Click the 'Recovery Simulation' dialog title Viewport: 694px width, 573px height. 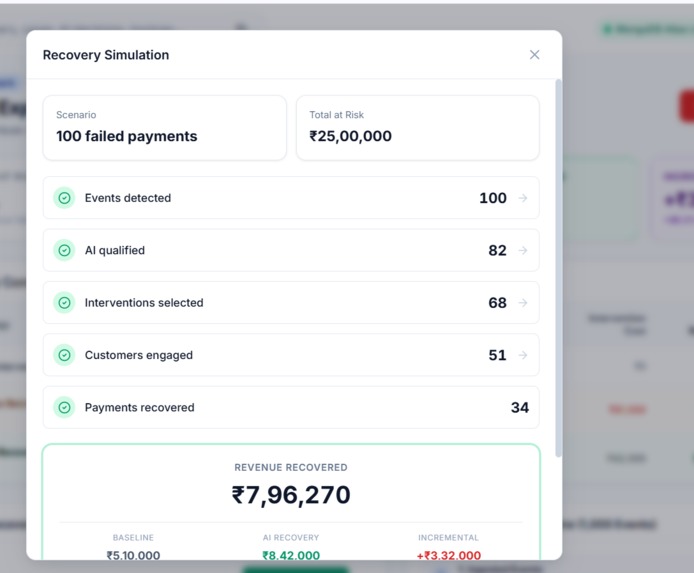click(106, 55)
